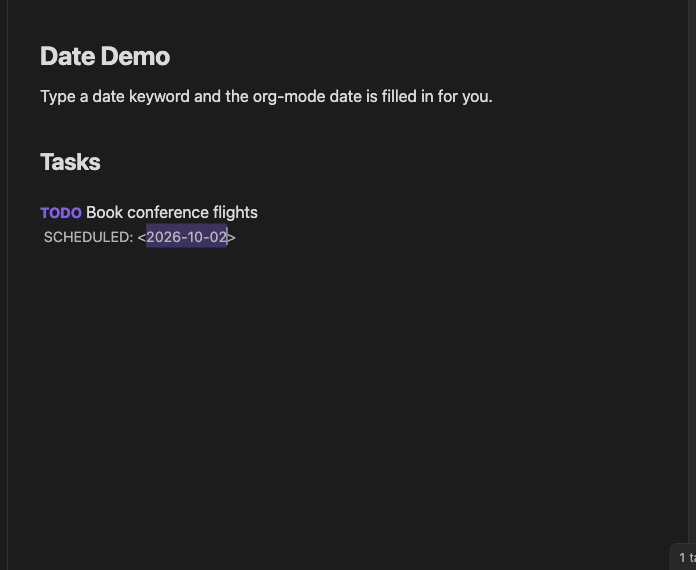Click the SCHEDULED: label
The image size is (696, 570).
pyautogui.click(x=88, y=237)
